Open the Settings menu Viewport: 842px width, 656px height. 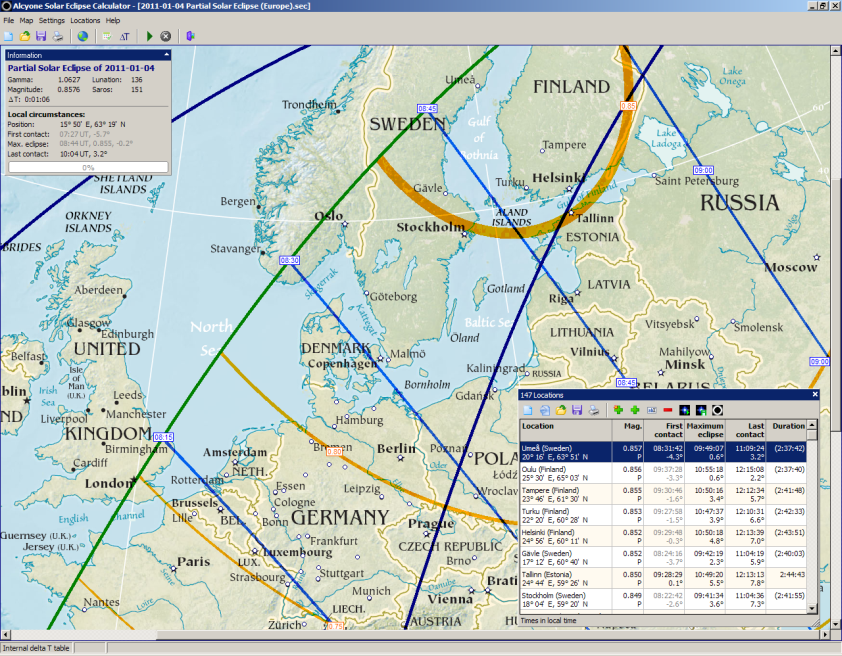pos(52,20)
